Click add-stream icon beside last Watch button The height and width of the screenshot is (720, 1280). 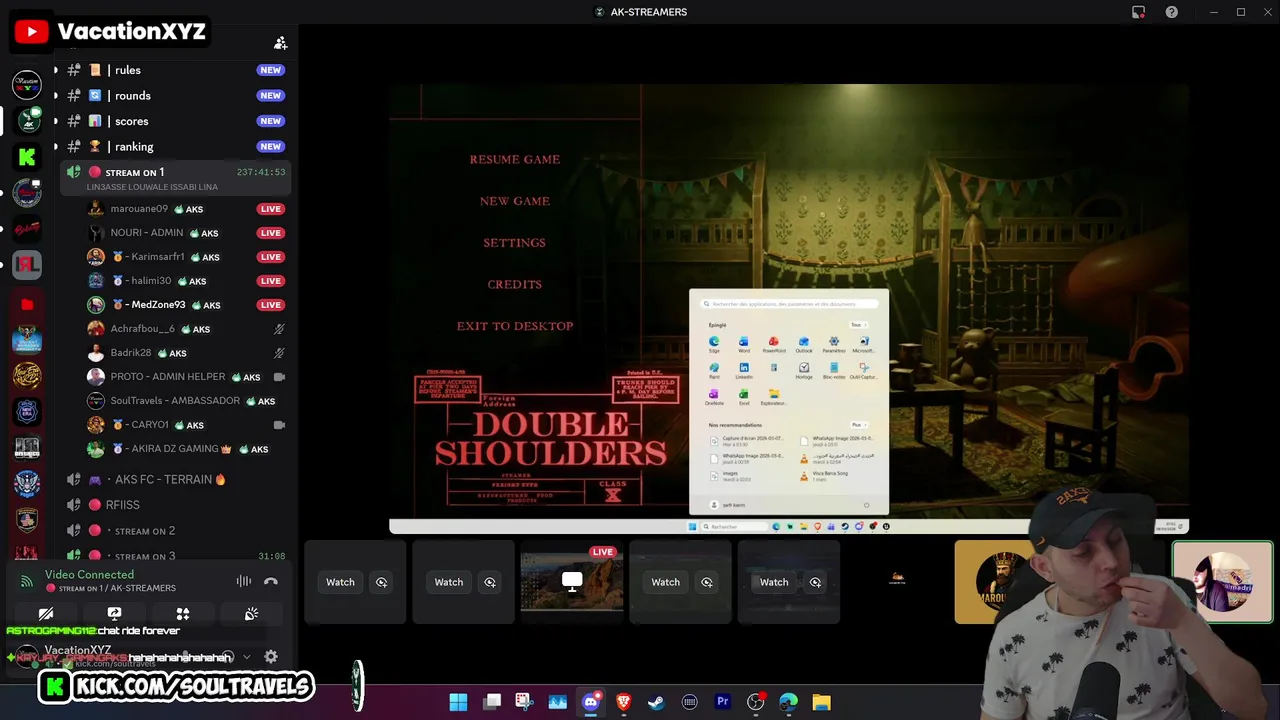point(815,582)
